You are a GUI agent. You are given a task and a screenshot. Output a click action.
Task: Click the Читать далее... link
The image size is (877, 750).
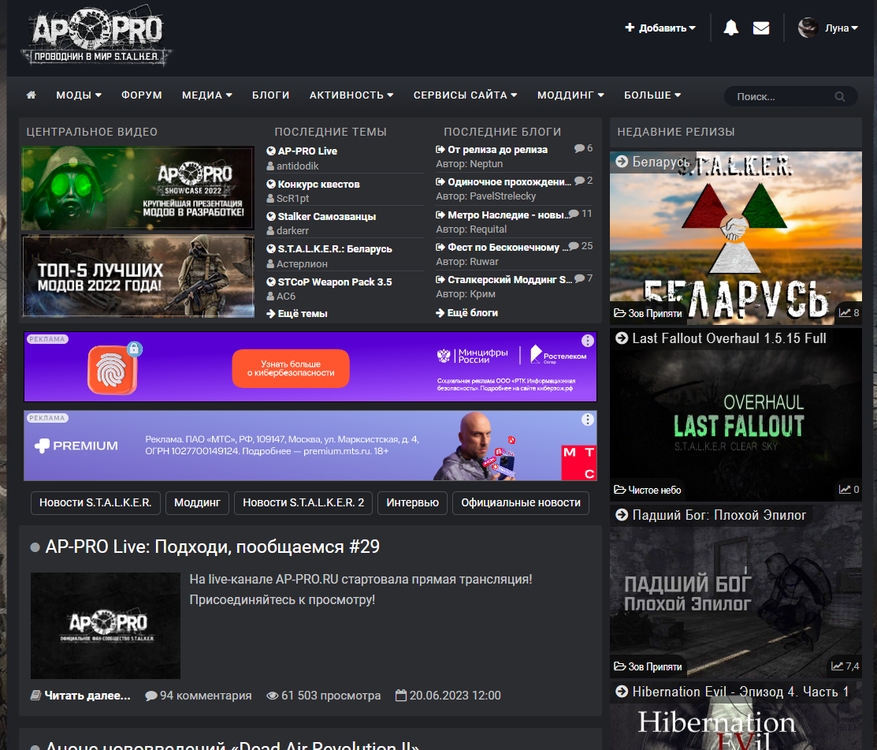87,696
